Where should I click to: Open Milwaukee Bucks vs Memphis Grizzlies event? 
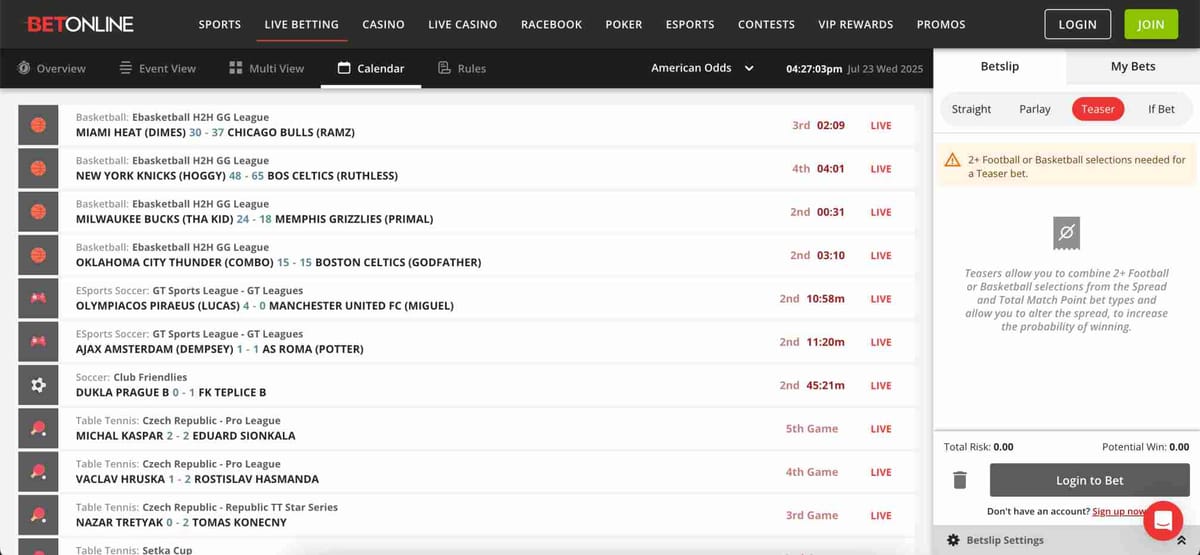467,212
